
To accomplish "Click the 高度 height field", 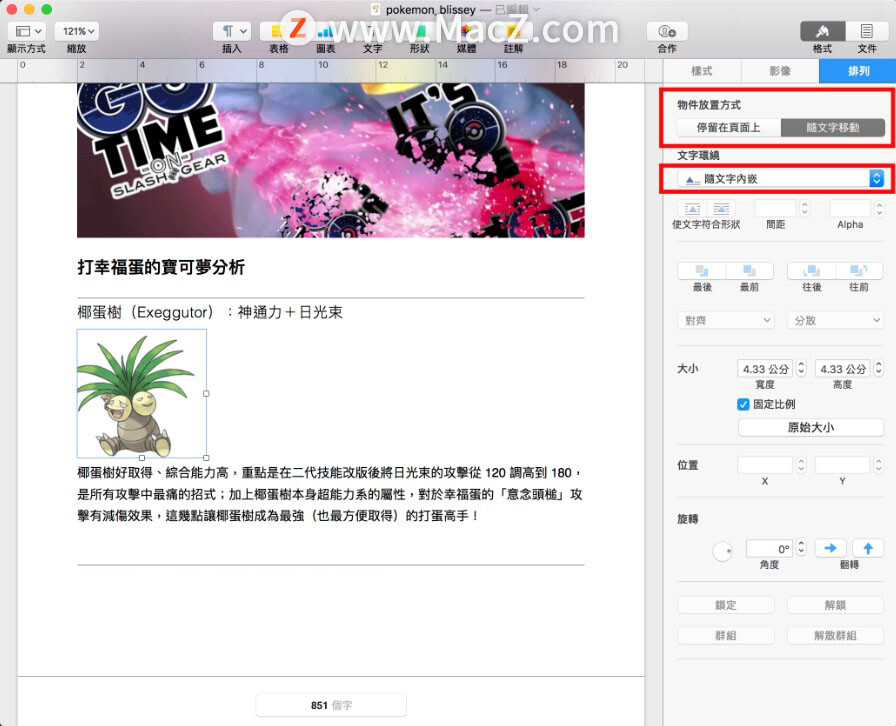I will click(x=843, y=369).
